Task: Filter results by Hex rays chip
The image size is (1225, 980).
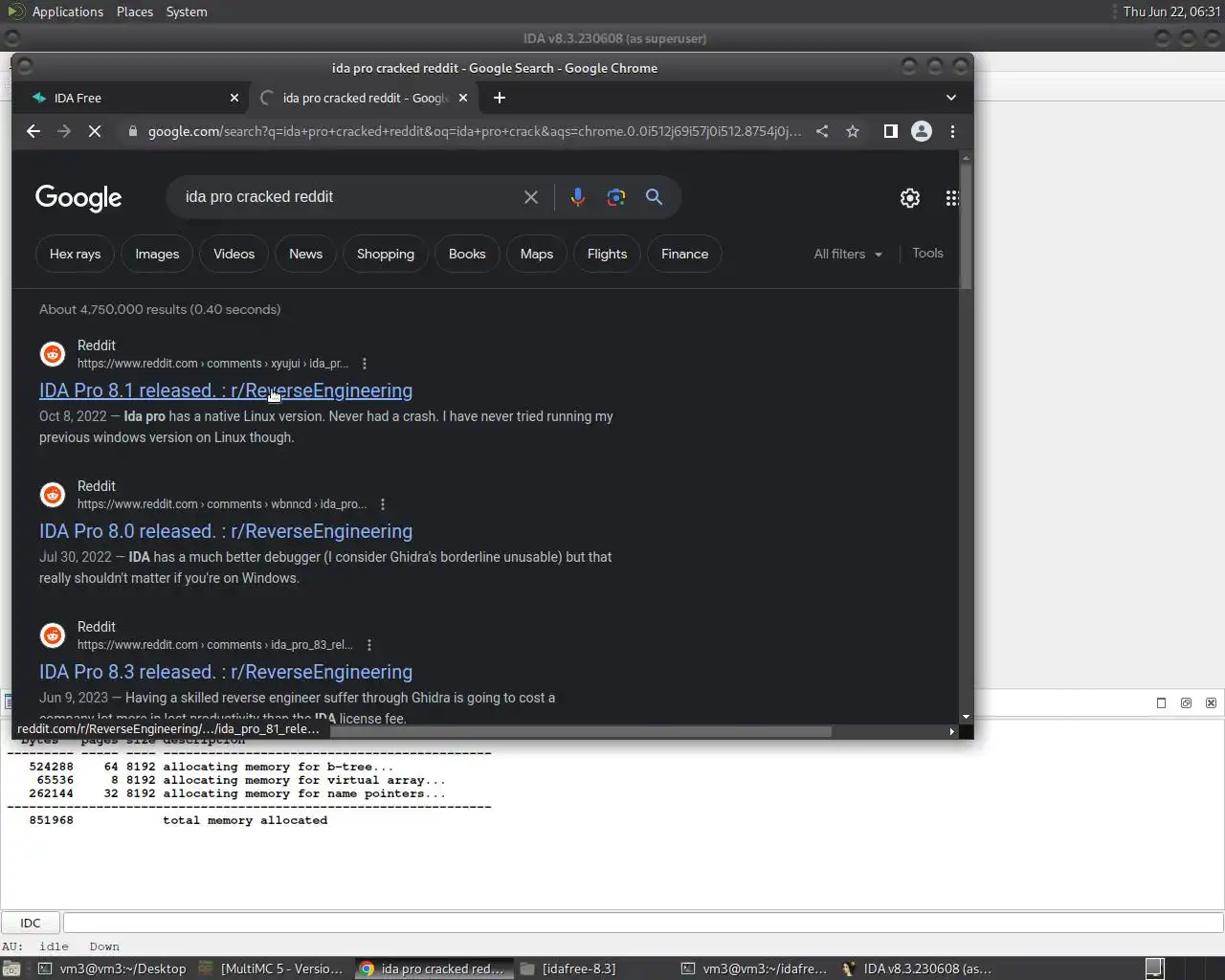Action: tap(76, 254)
